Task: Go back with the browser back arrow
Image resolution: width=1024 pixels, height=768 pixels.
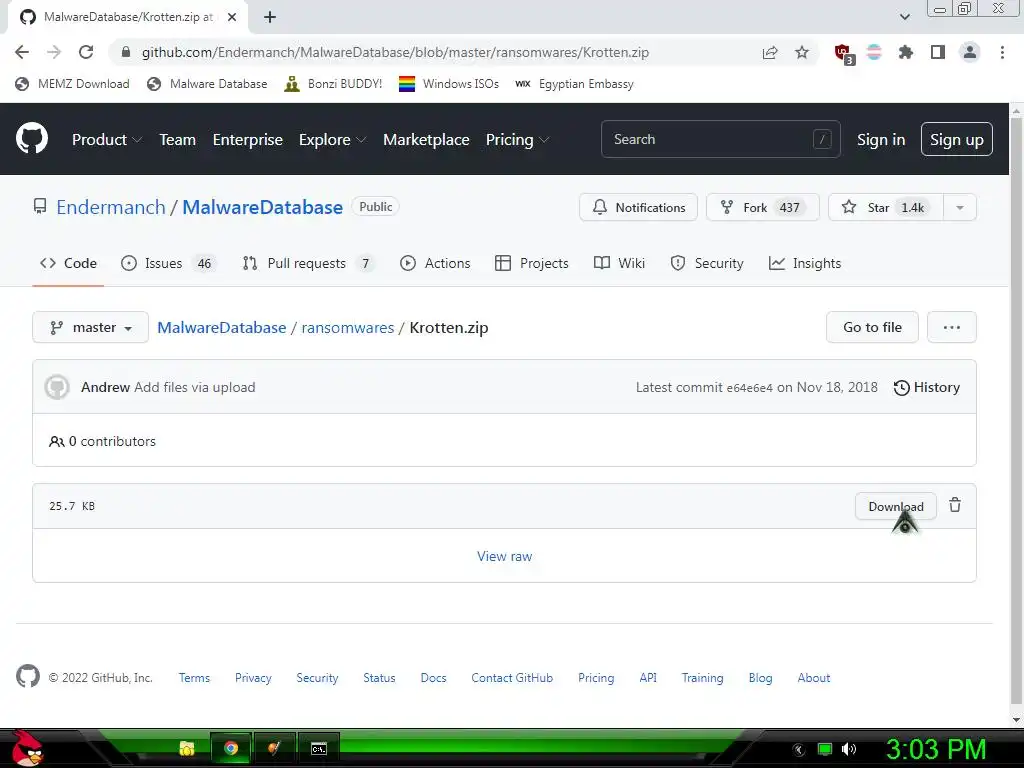Action: tap(22, 52)
